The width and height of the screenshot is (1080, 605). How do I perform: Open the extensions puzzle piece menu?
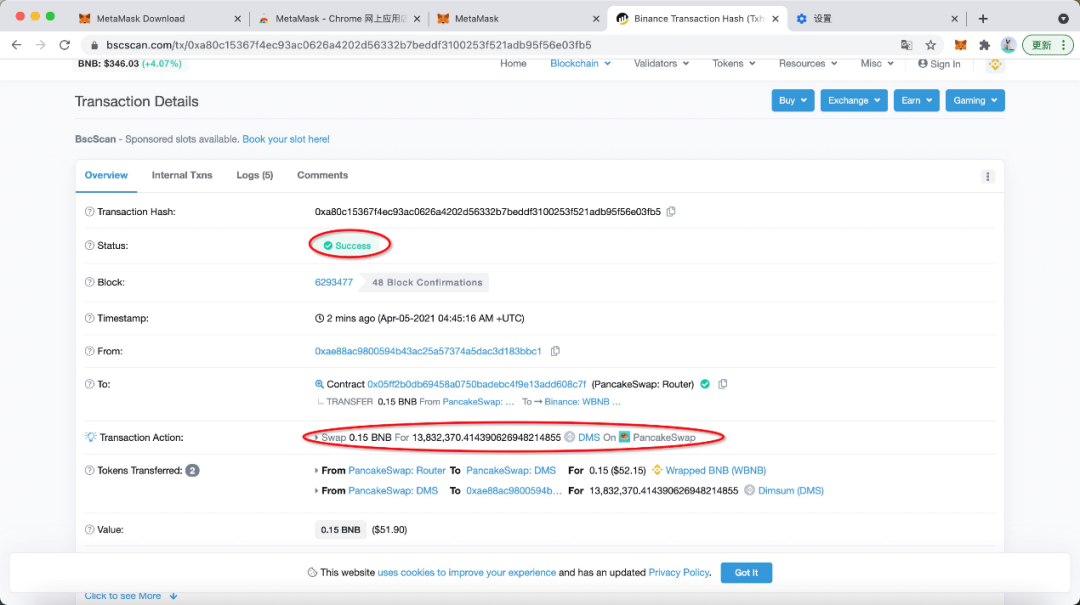click(x=984, y=45)
